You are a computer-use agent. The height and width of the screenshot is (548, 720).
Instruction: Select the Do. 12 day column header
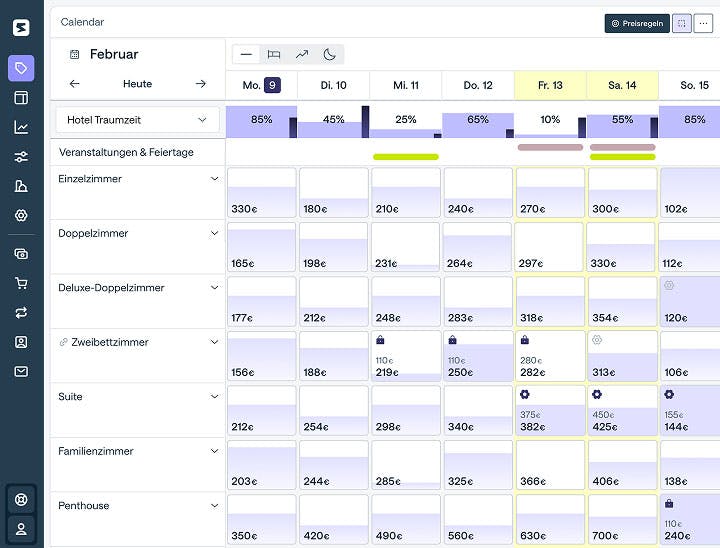tap(478, 85)
